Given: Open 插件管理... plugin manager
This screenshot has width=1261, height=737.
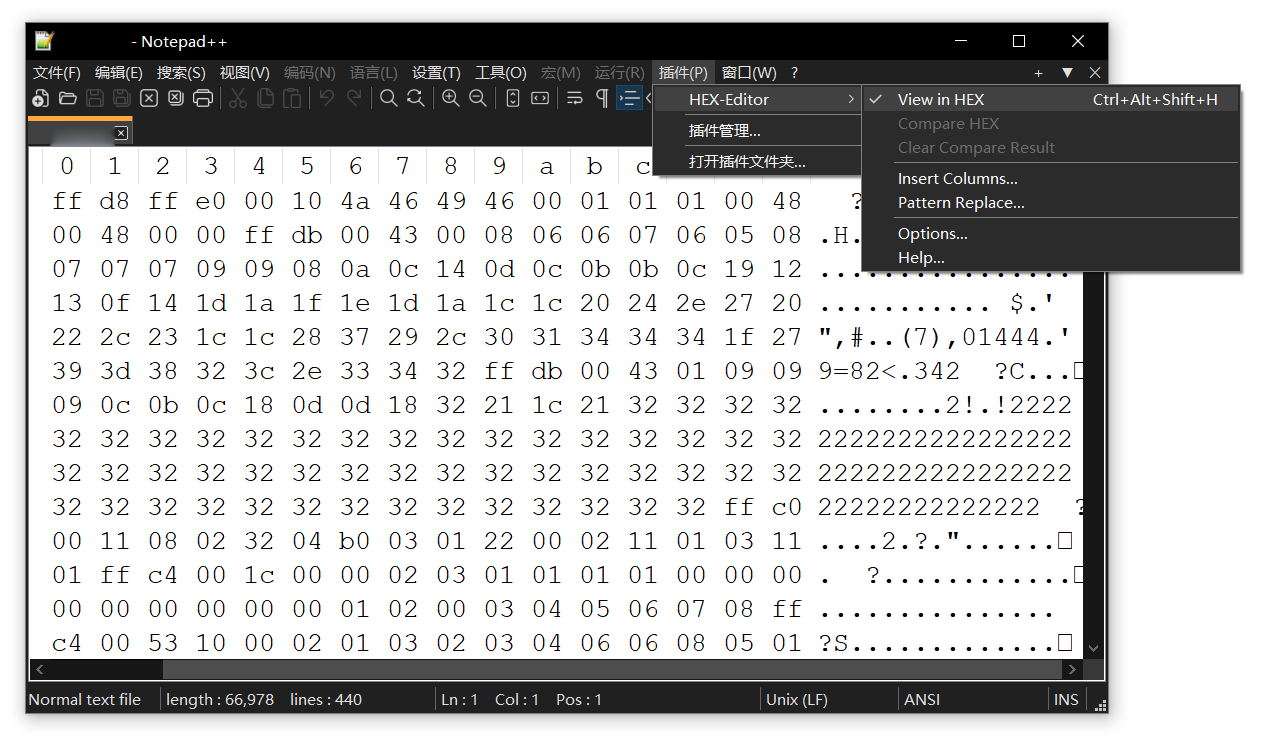Looking at the screenshot, I should (x=725, y=131).
